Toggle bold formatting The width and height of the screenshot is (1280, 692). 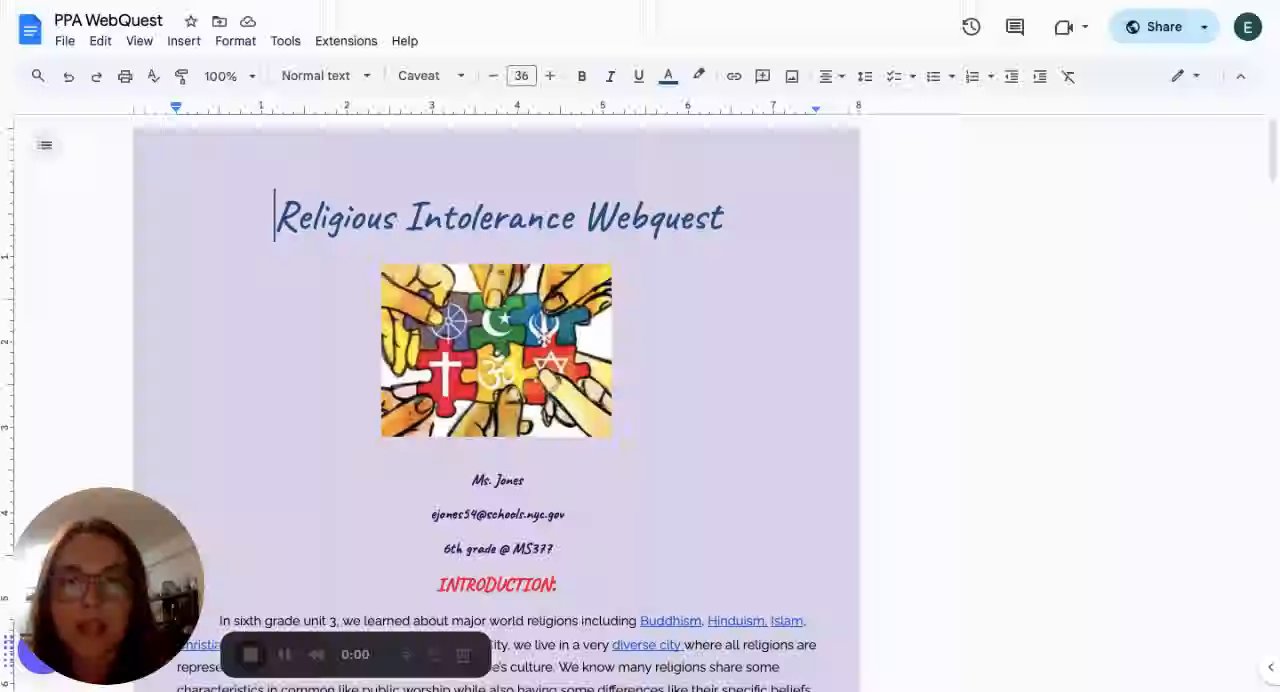pyautogui.click(x=581, y=76)
